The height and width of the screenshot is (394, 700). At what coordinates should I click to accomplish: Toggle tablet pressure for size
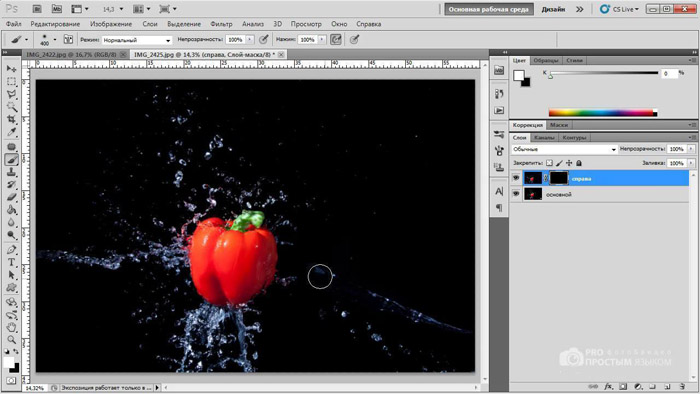[x=354, y=40]
